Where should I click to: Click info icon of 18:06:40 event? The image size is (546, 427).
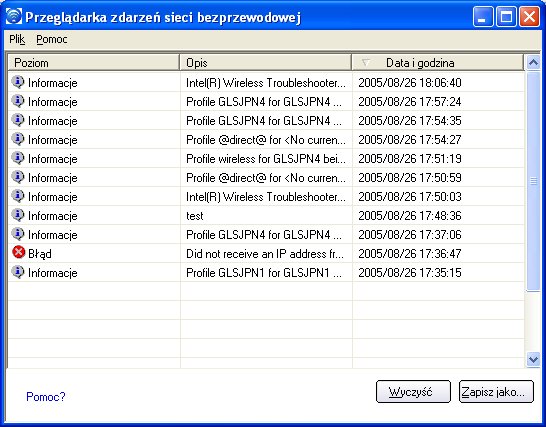tap(18, 82)
